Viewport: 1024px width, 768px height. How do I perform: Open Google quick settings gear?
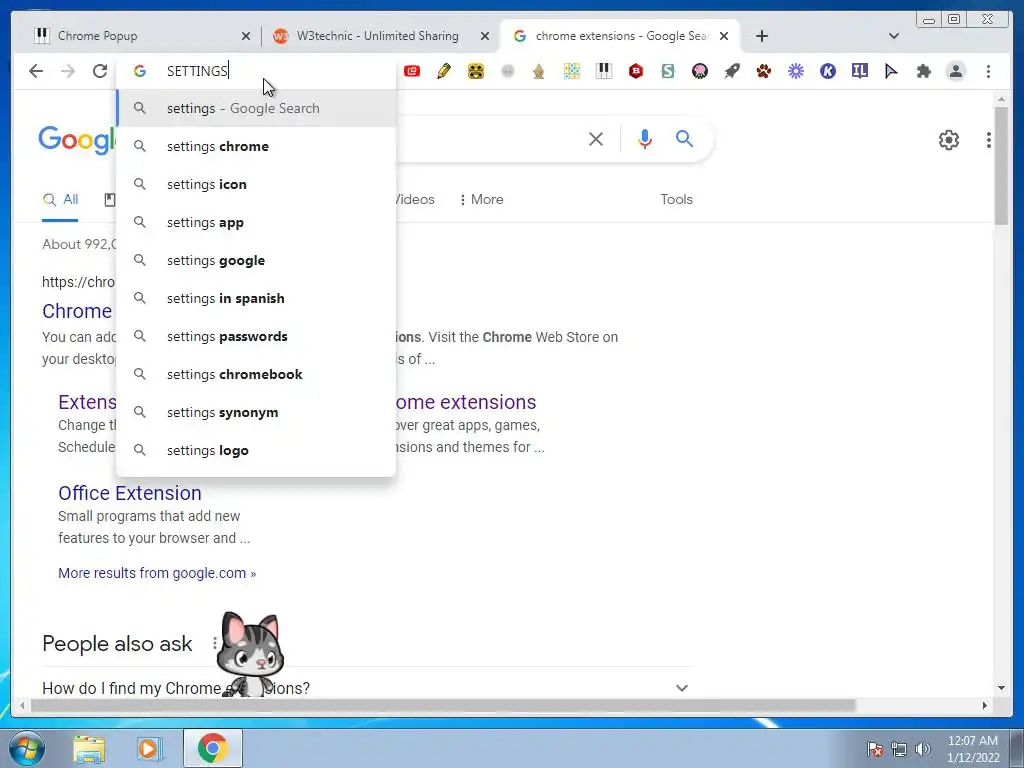(x=949, y=140)
